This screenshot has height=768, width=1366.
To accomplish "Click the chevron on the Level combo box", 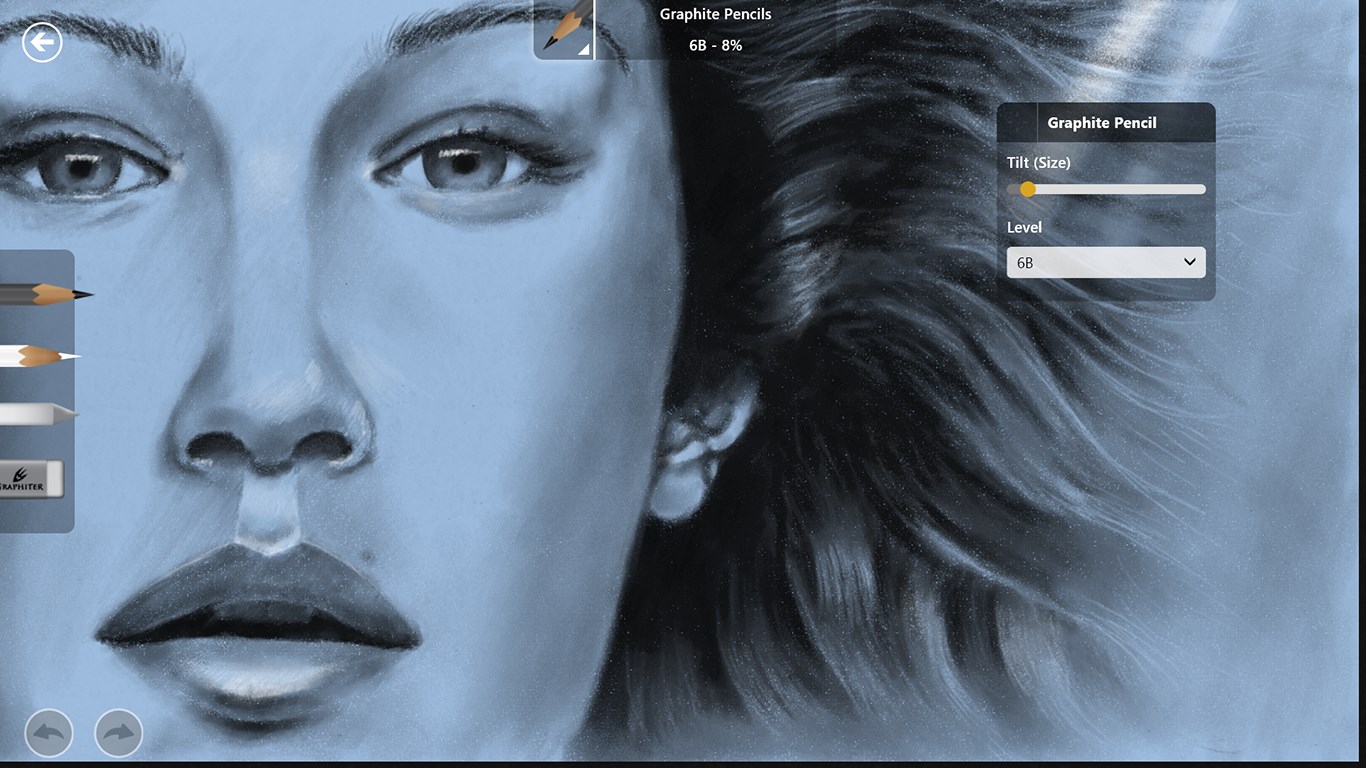I will click(x=1190, y=262).
